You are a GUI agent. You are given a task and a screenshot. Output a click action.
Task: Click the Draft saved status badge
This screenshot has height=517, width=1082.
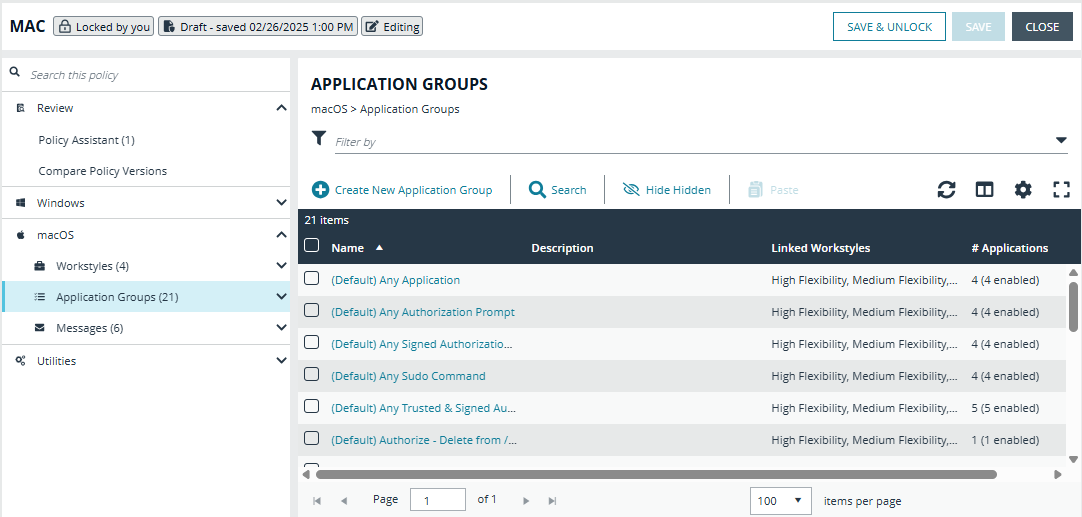[x=258, y=27]
